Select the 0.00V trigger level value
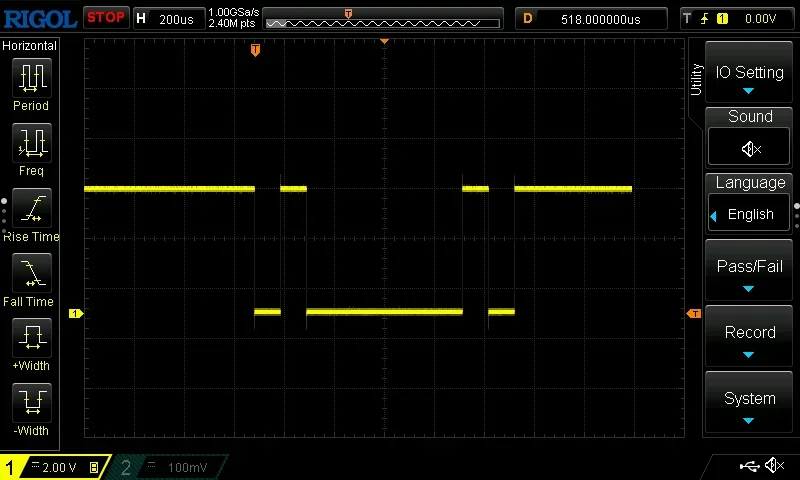This screenshot has width=800, height=480. 760,19
